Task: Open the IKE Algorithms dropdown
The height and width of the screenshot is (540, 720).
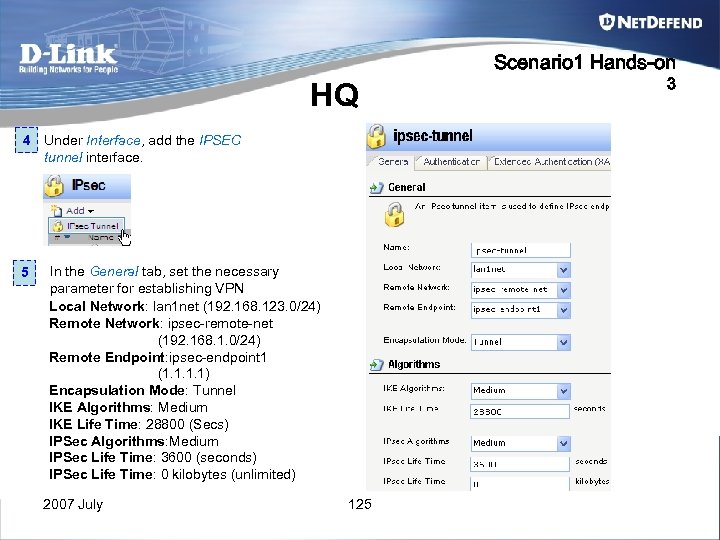Action: point(520,391)
